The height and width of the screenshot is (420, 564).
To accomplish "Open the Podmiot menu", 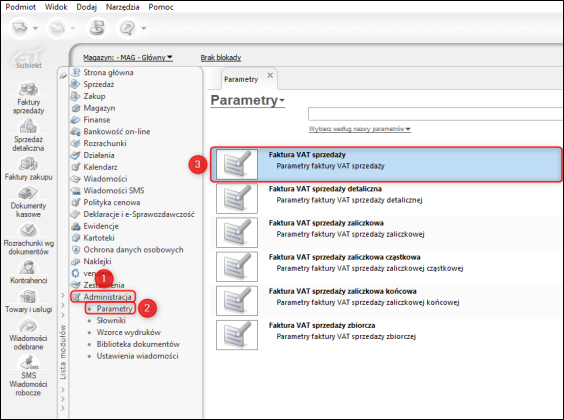I will [21, 7].
